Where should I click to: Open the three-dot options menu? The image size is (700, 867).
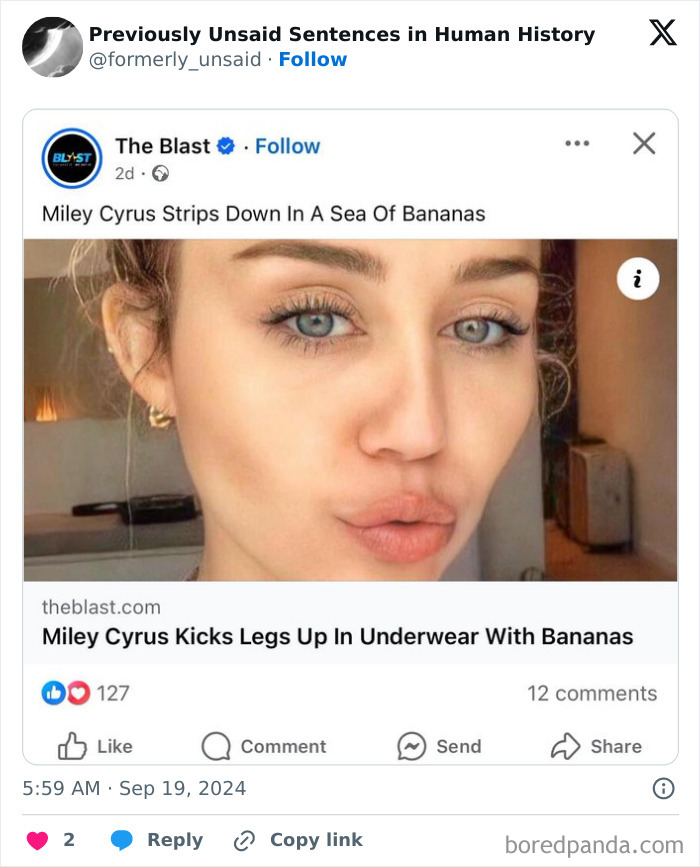pos(577,143)
